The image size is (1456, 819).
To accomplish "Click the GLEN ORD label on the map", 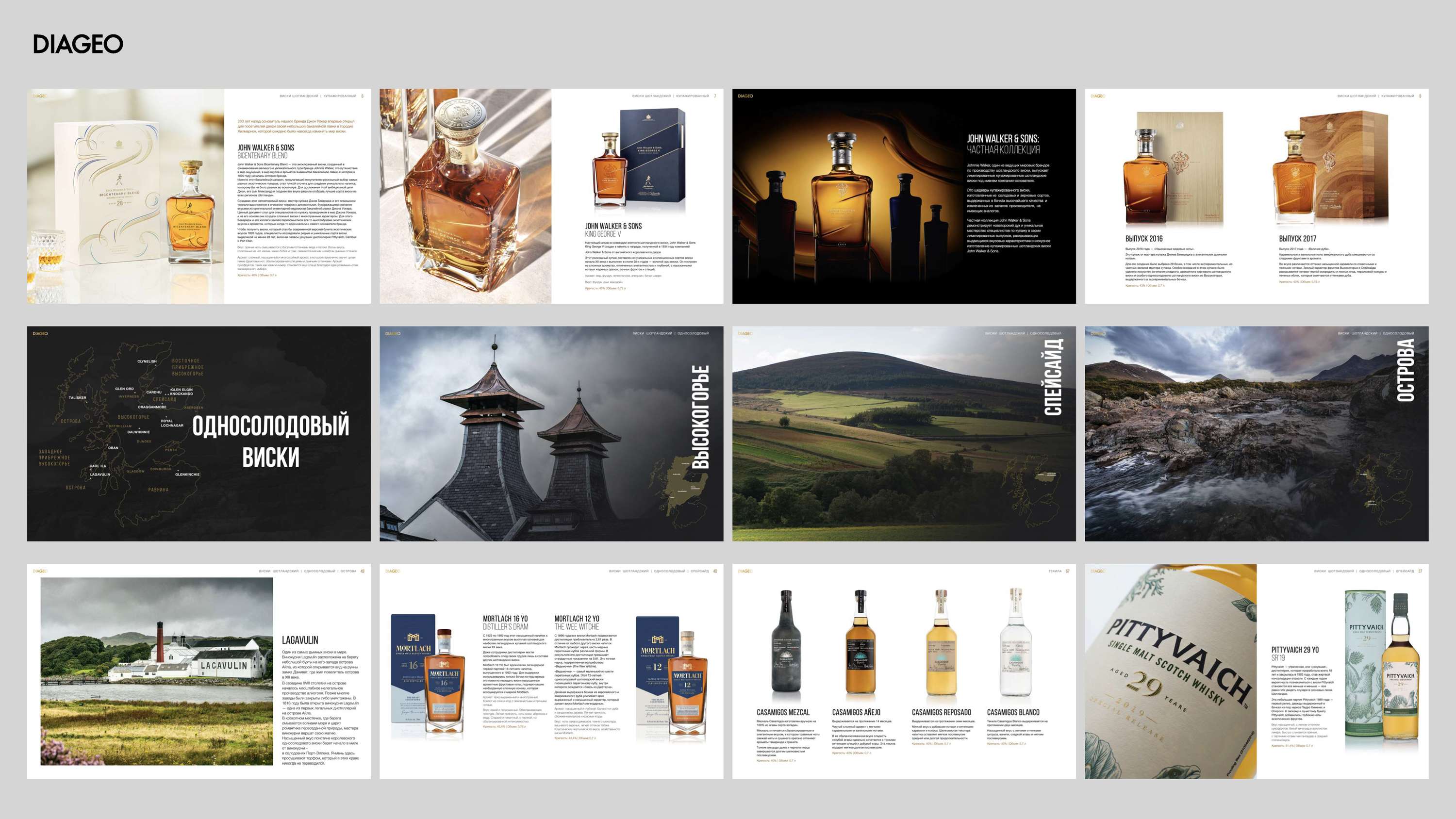I will click(x=124, y=389).
